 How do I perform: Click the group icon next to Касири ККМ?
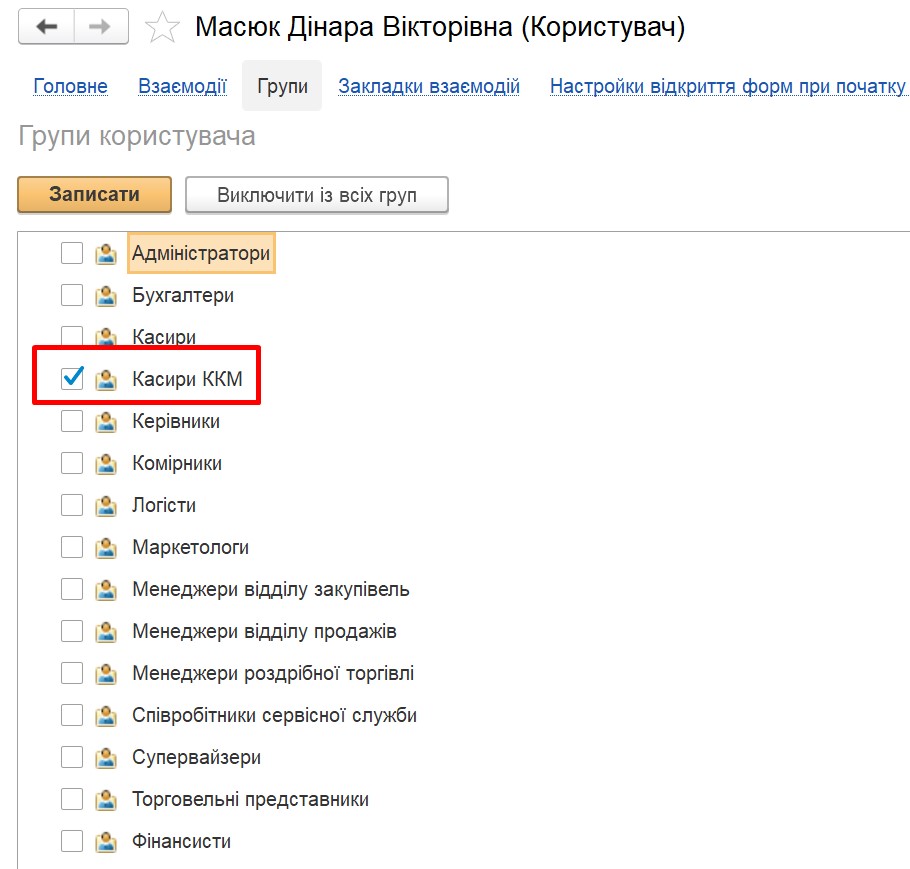point(106,379)
